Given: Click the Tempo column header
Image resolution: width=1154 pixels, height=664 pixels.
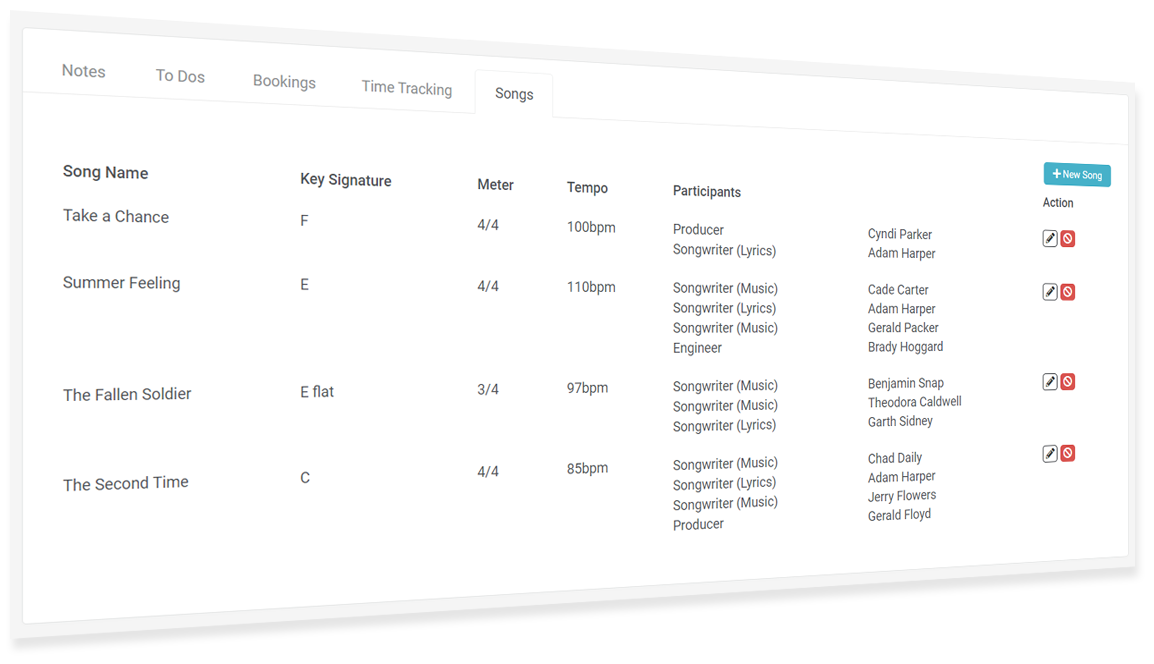Looking at the screenshot, I should pyautogui.click(x=587, y=188).
